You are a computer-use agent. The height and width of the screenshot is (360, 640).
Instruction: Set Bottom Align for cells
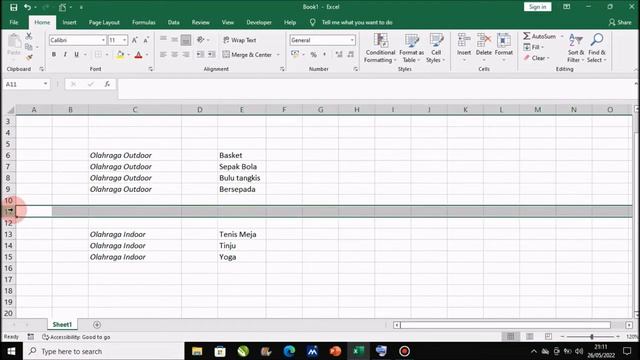tap(186, 40)
